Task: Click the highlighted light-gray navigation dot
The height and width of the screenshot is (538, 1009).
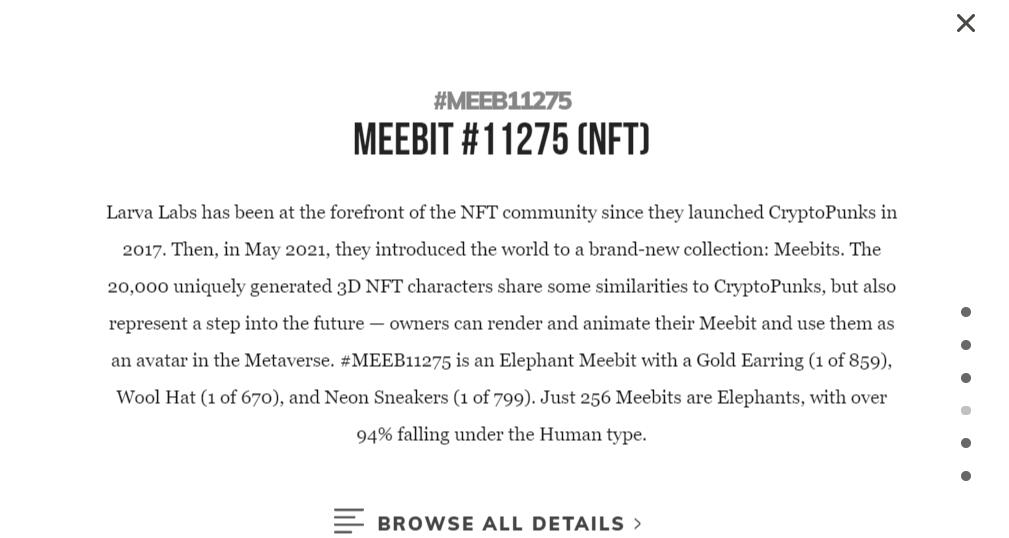Action: tap(966, 410)
